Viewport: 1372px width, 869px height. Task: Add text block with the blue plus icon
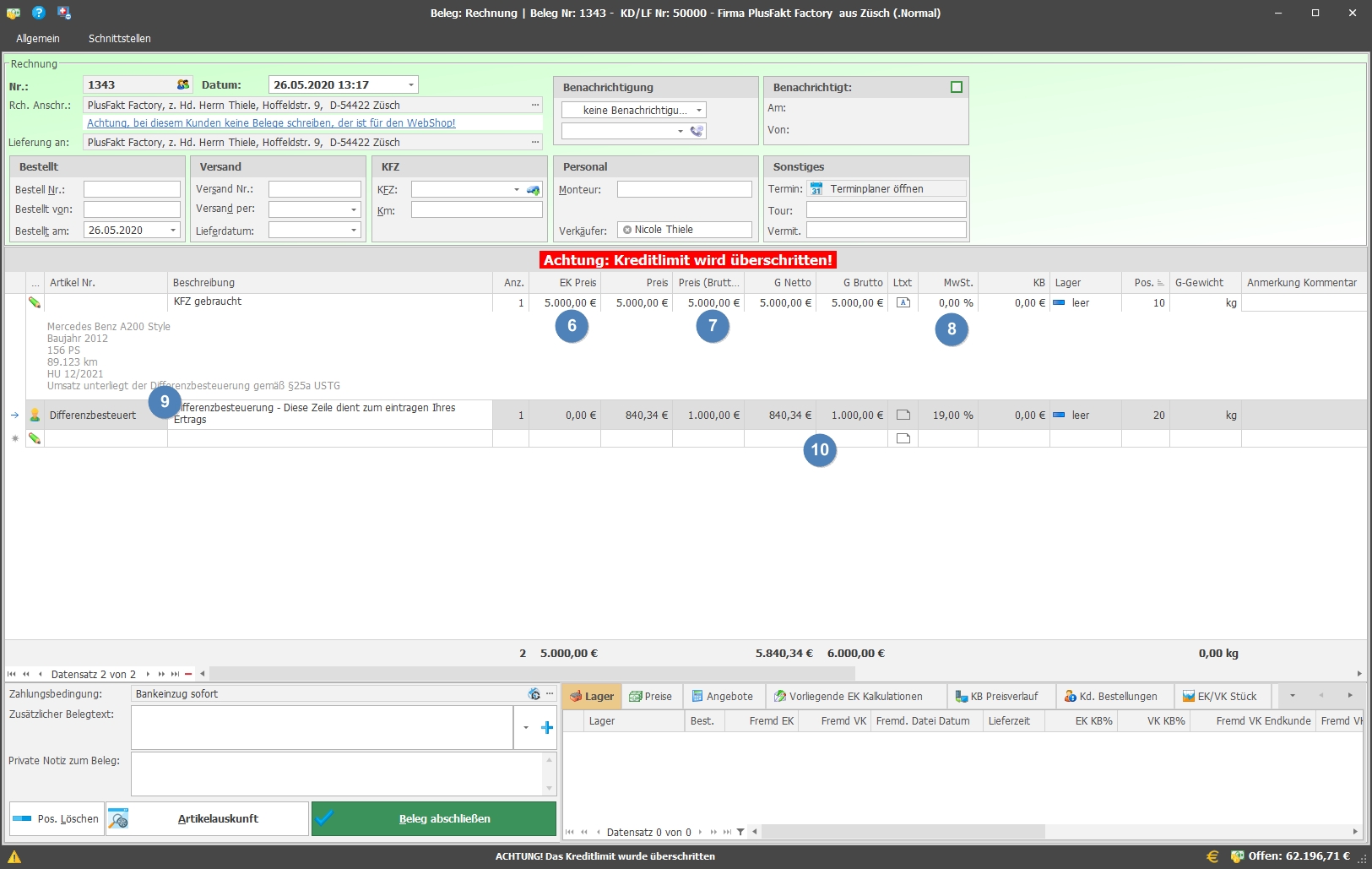[547, 727]
